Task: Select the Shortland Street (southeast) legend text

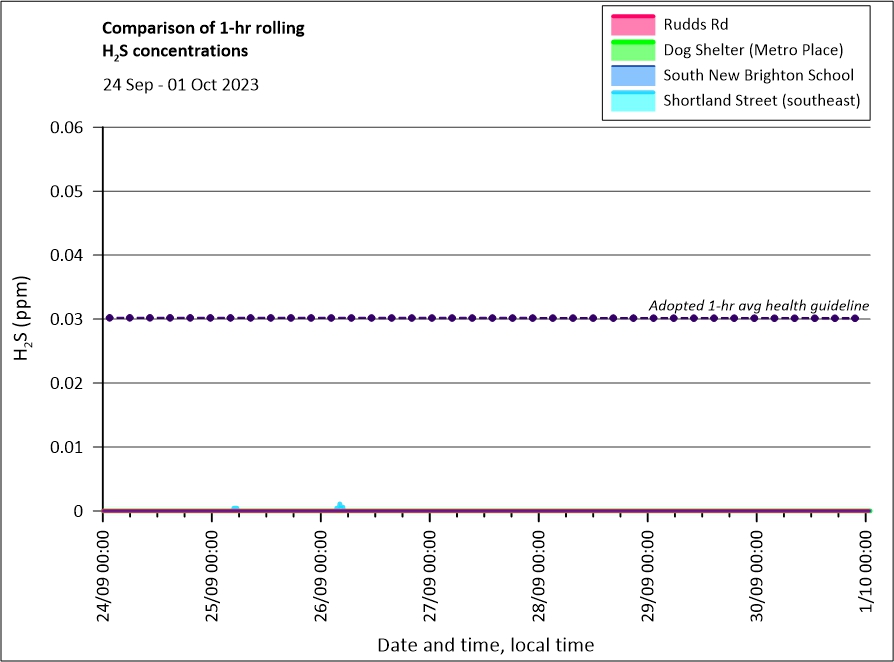Action: (761, 101)
